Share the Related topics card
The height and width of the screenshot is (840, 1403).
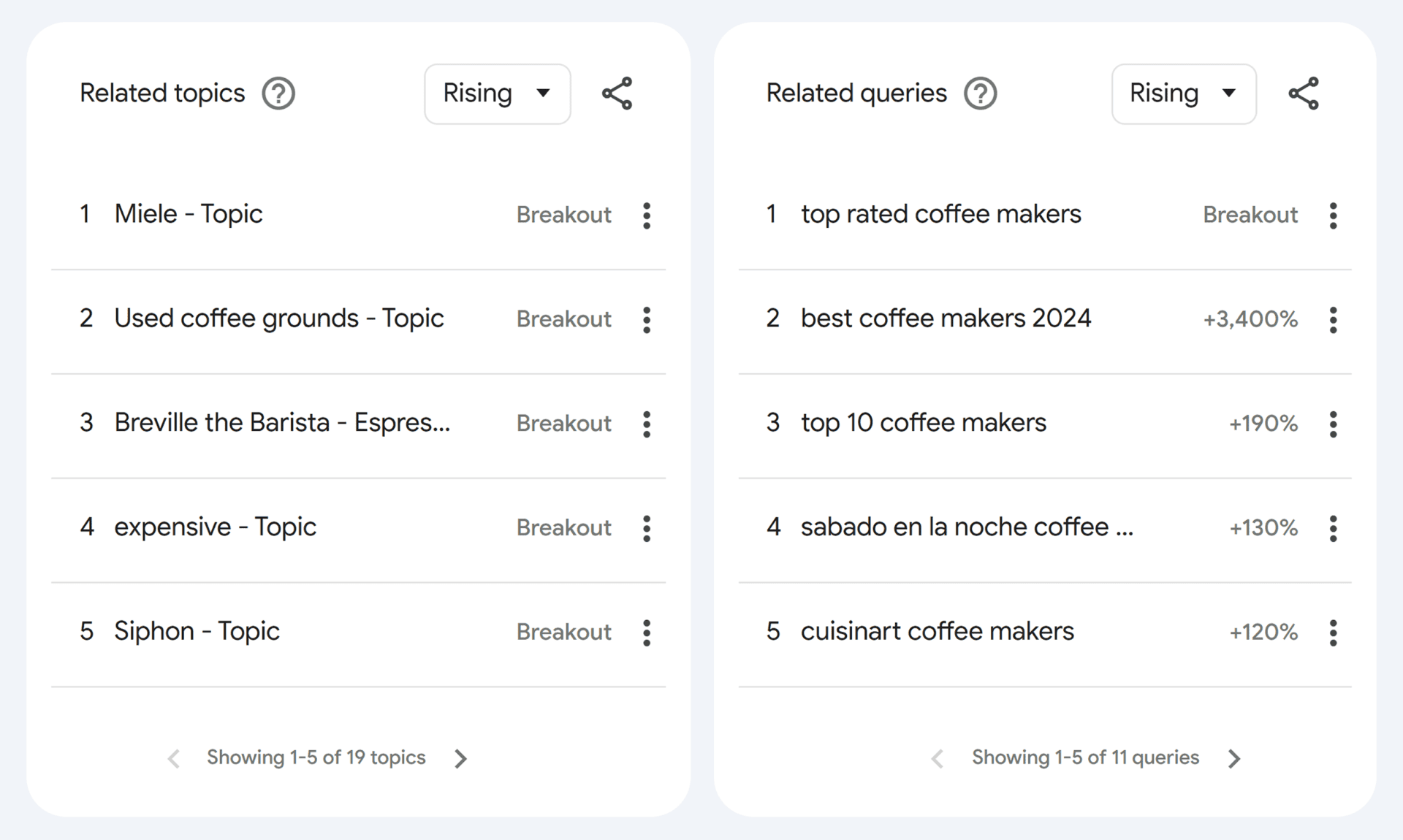tap(617, 93)
